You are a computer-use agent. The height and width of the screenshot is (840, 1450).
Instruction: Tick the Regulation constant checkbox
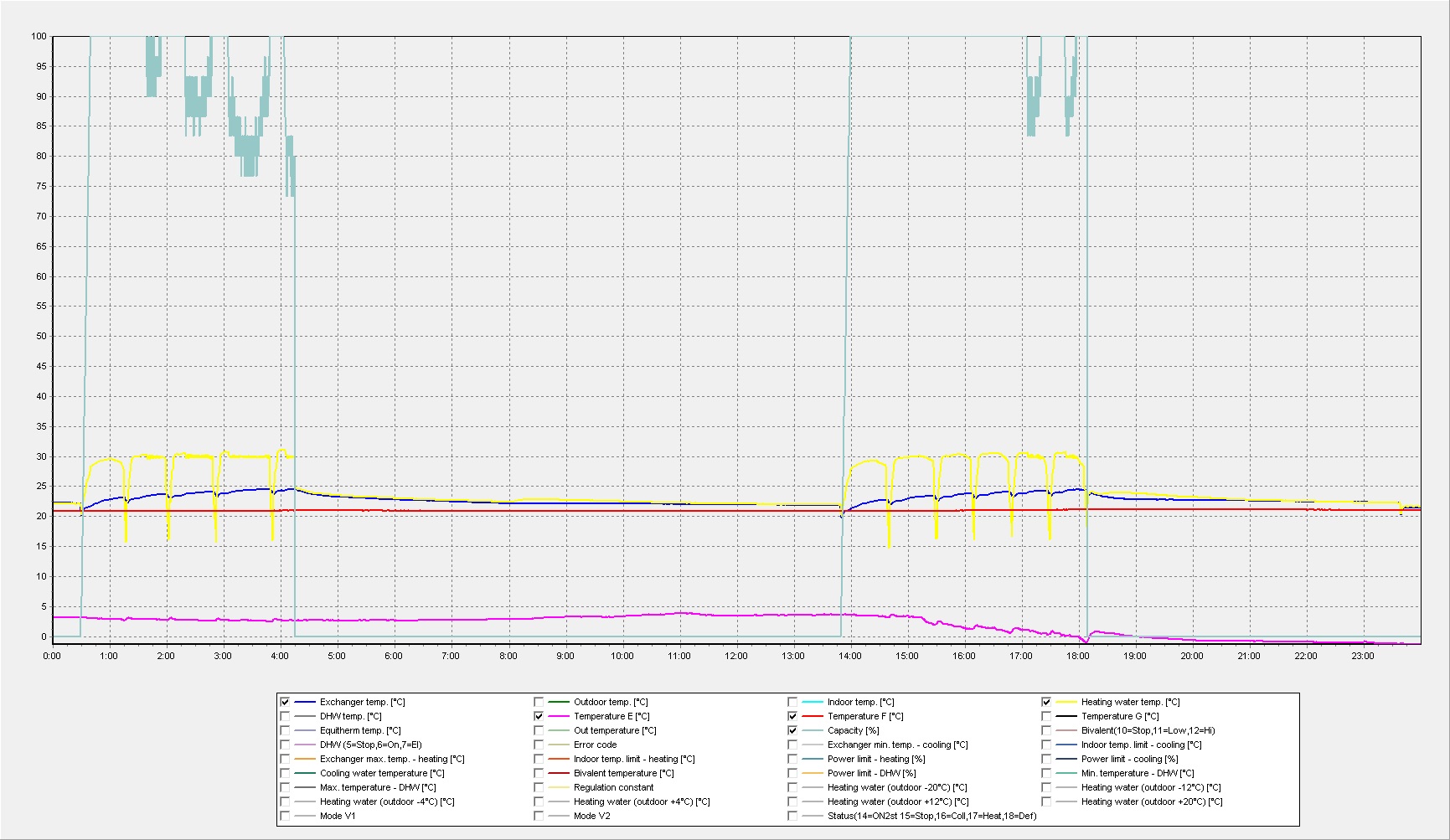(539, 787)
